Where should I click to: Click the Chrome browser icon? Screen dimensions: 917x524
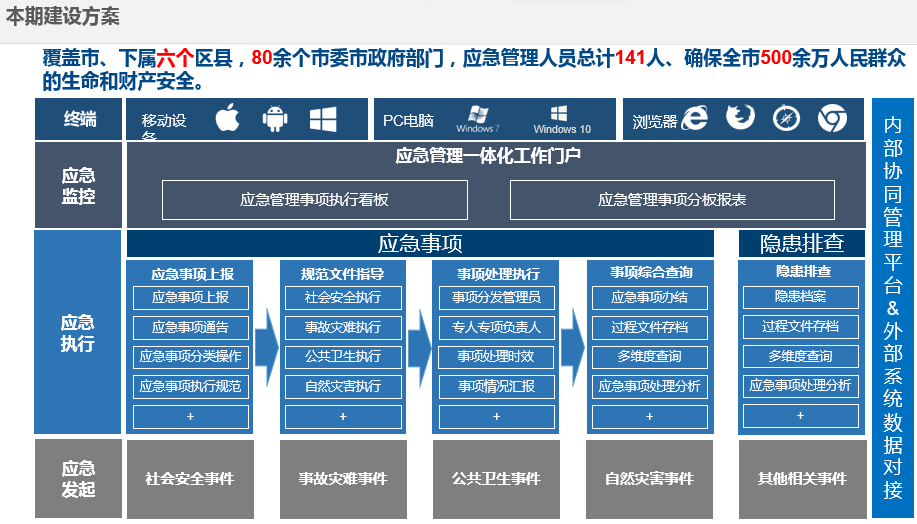click(832, 119)
